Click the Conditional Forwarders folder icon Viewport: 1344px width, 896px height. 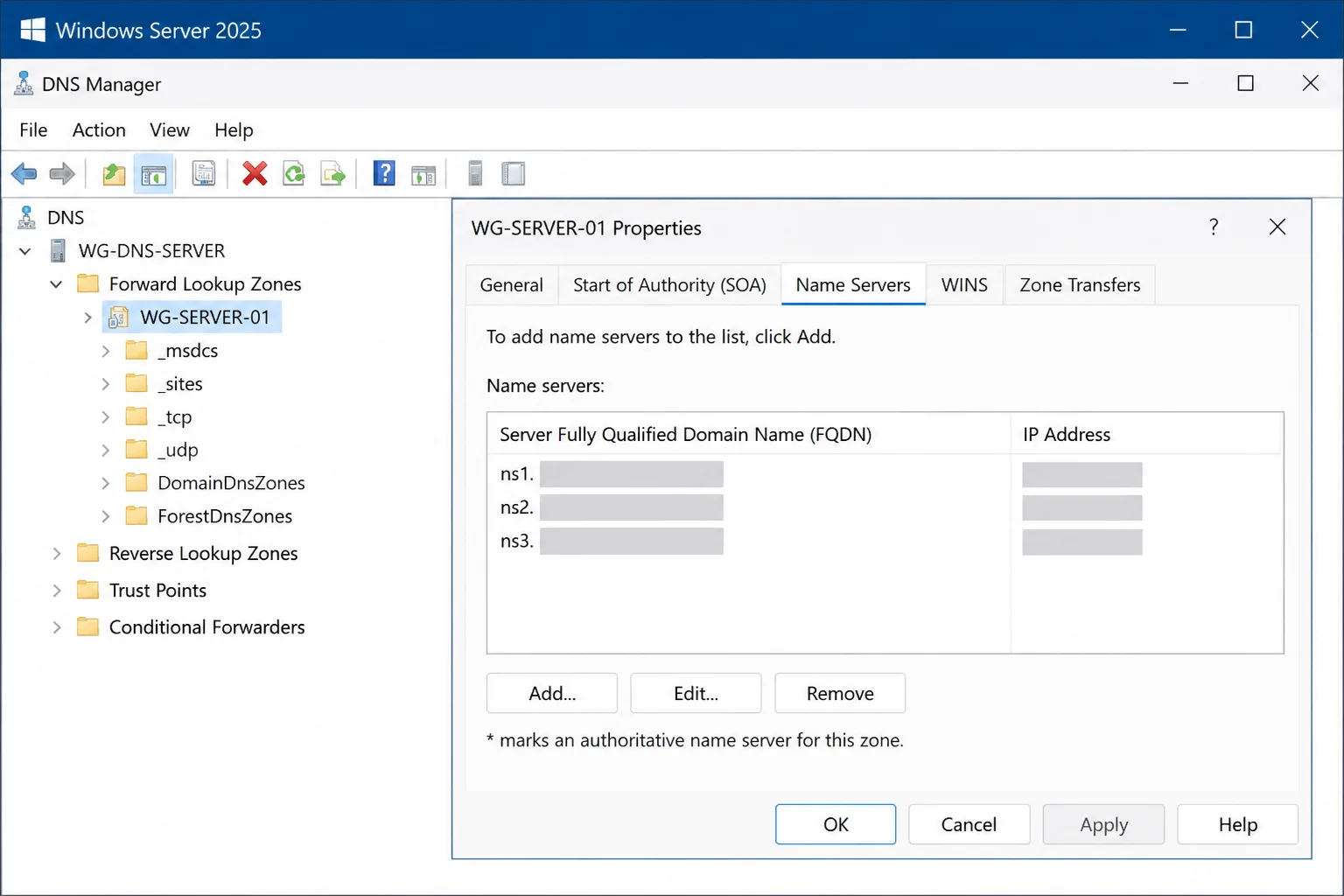pyautogui.click(x=87, y=626)
